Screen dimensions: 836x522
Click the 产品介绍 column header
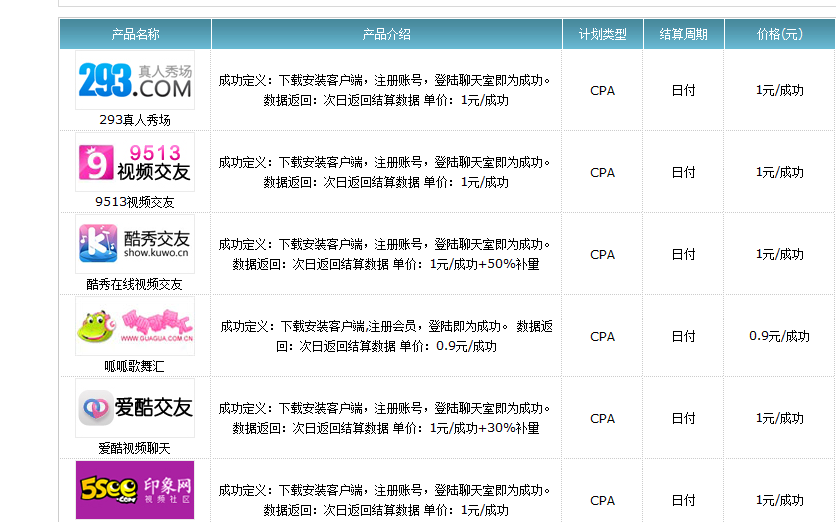(x=386, y=34)
